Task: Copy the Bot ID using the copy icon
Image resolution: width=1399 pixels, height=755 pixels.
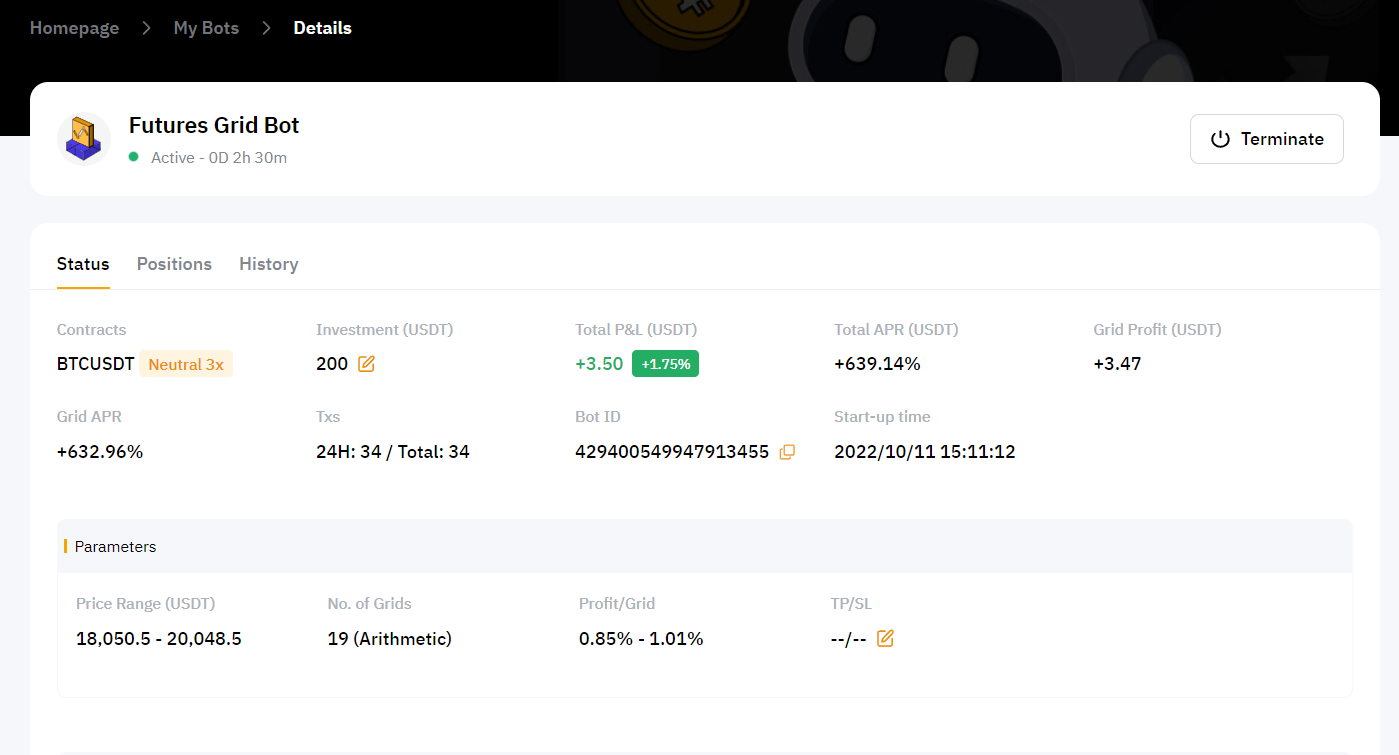Action: [787, 452]
